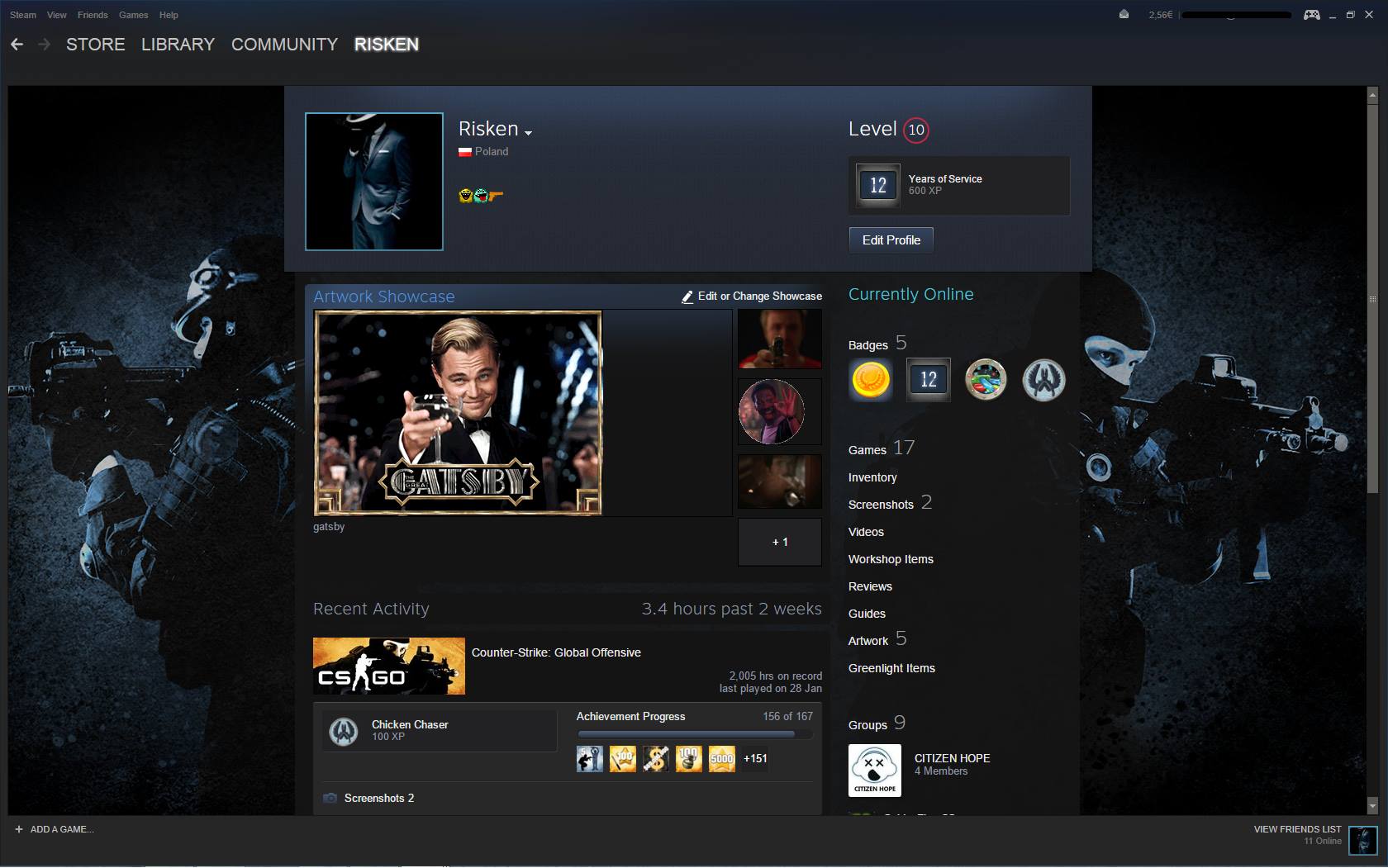Click the pencil Edit Showcase icon
The height and width of the screenshot is (868, 1388).
(687, 296)
